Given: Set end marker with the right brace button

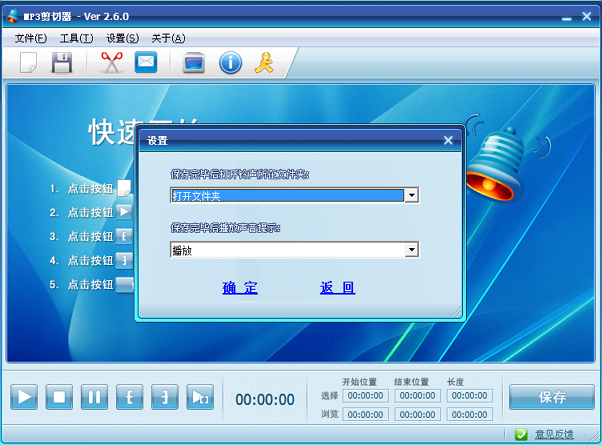Looking at the screenshot, I should (x=165, y=397).
